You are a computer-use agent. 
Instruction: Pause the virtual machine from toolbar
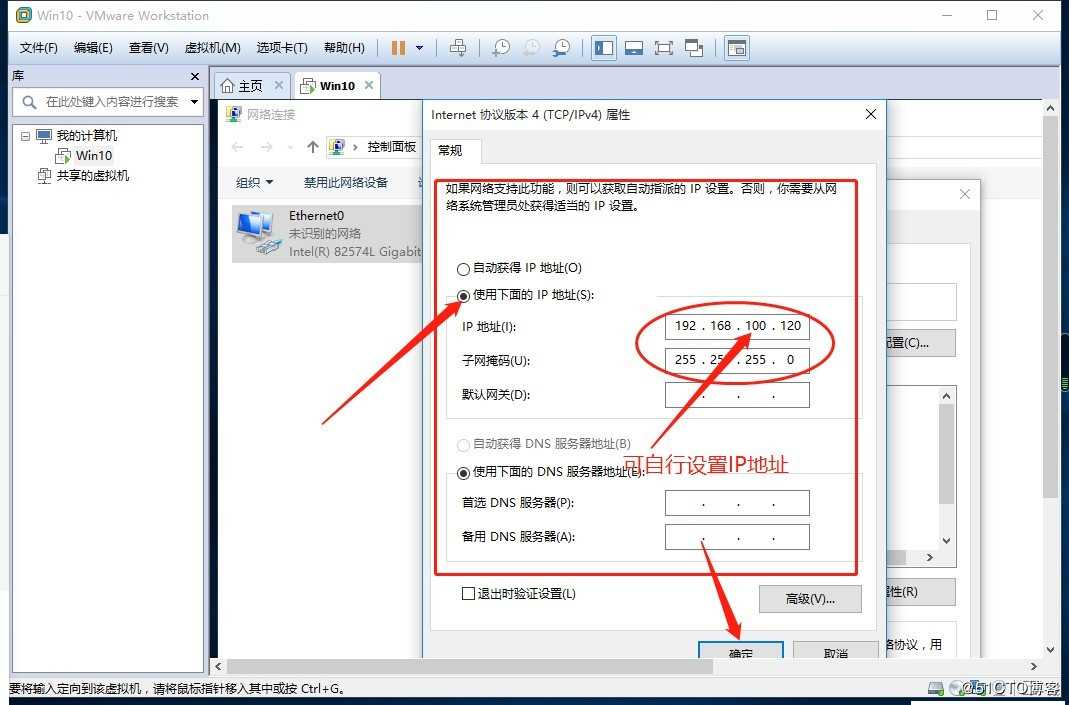tap(398, 48)
